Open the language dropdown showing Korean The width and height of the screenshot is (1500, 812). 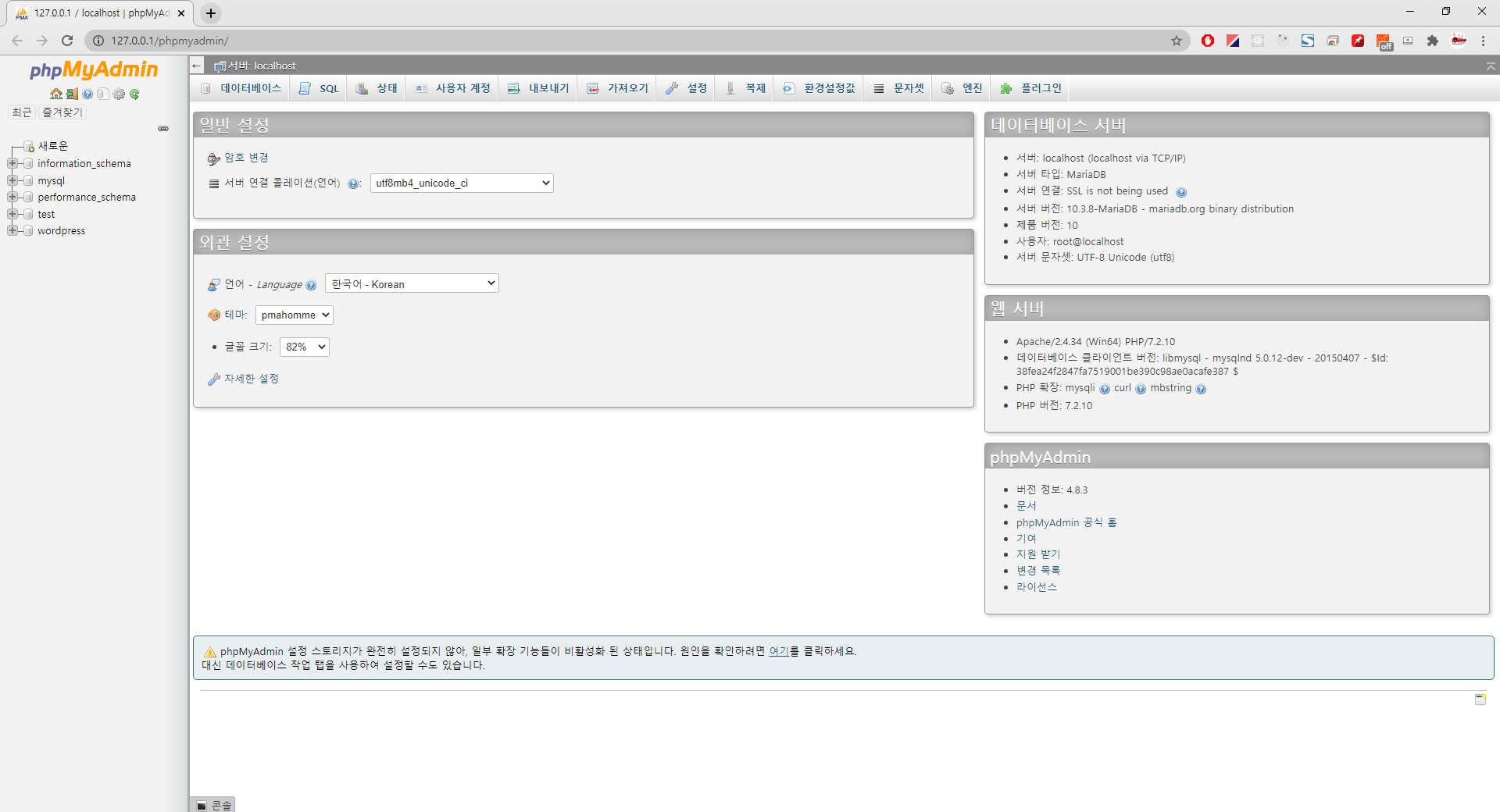(412, 283)
